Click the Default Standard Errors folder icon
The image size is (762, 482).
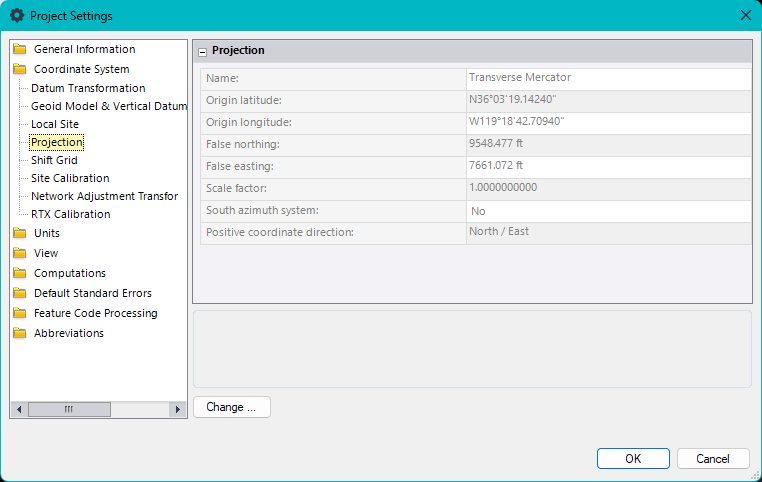click(20, 293)
